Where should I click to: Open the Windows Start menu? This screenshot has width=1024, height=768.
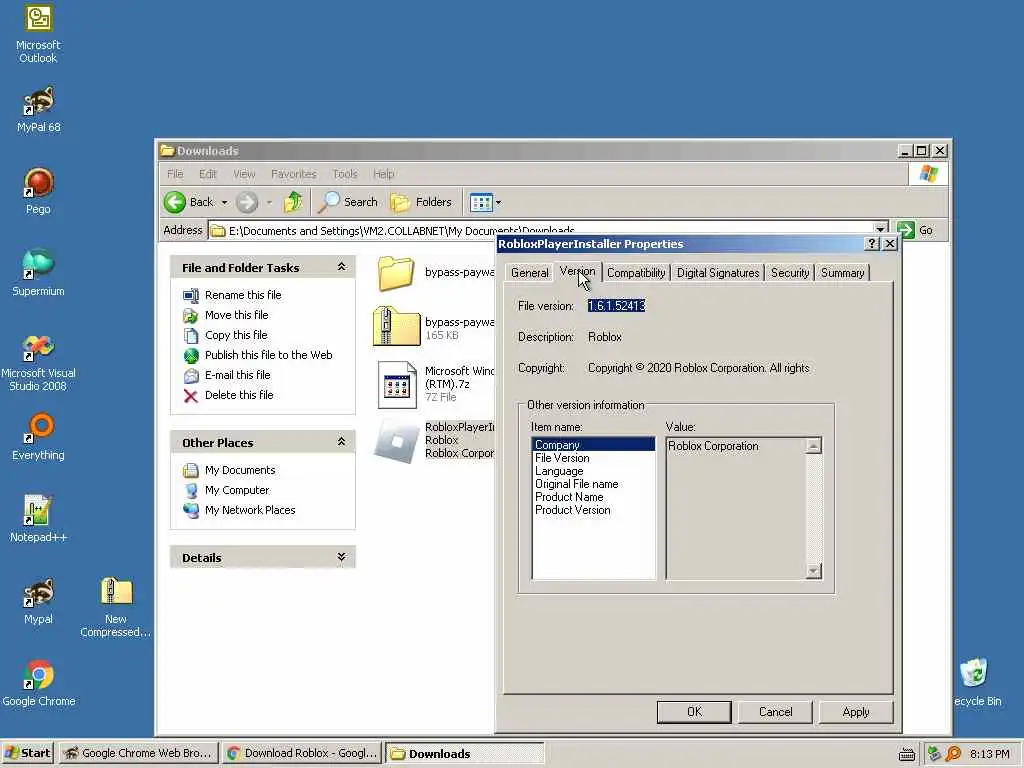tap(27, 753)
